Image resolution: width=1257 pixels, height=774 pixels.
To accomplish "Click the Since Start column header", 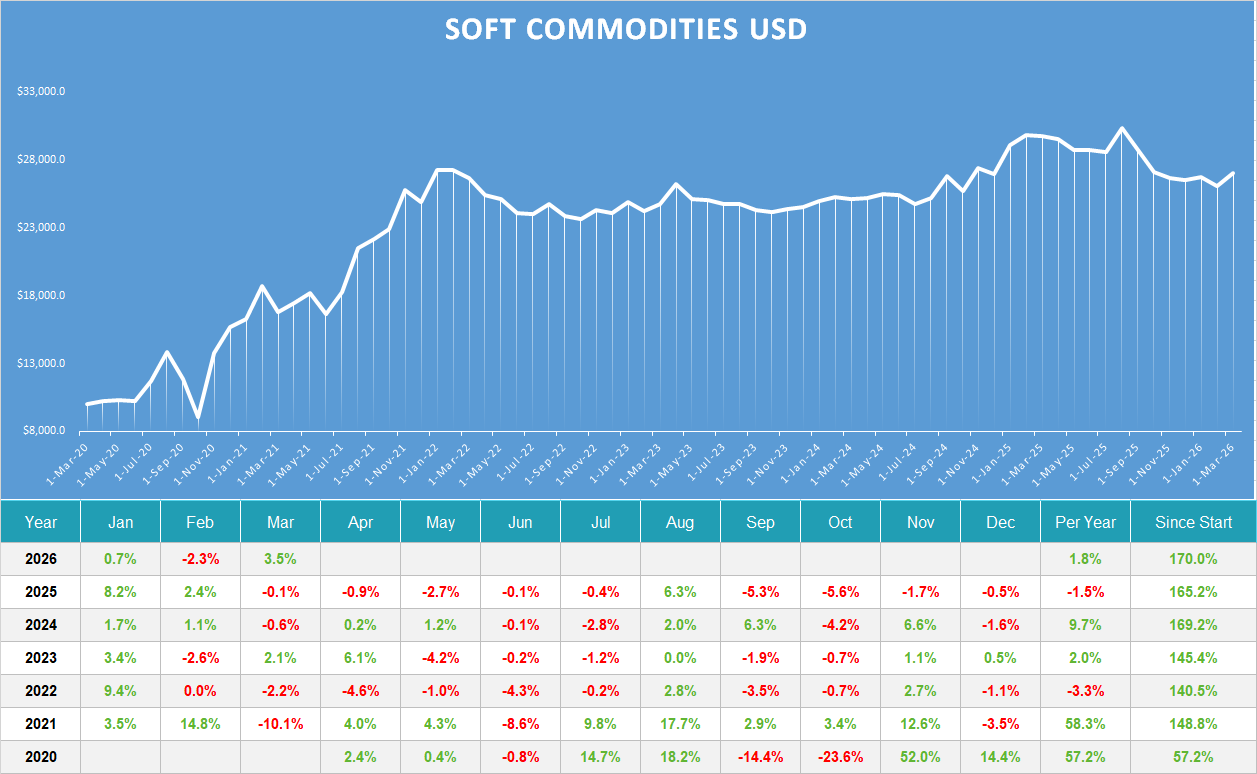I will click(1193, 522).
